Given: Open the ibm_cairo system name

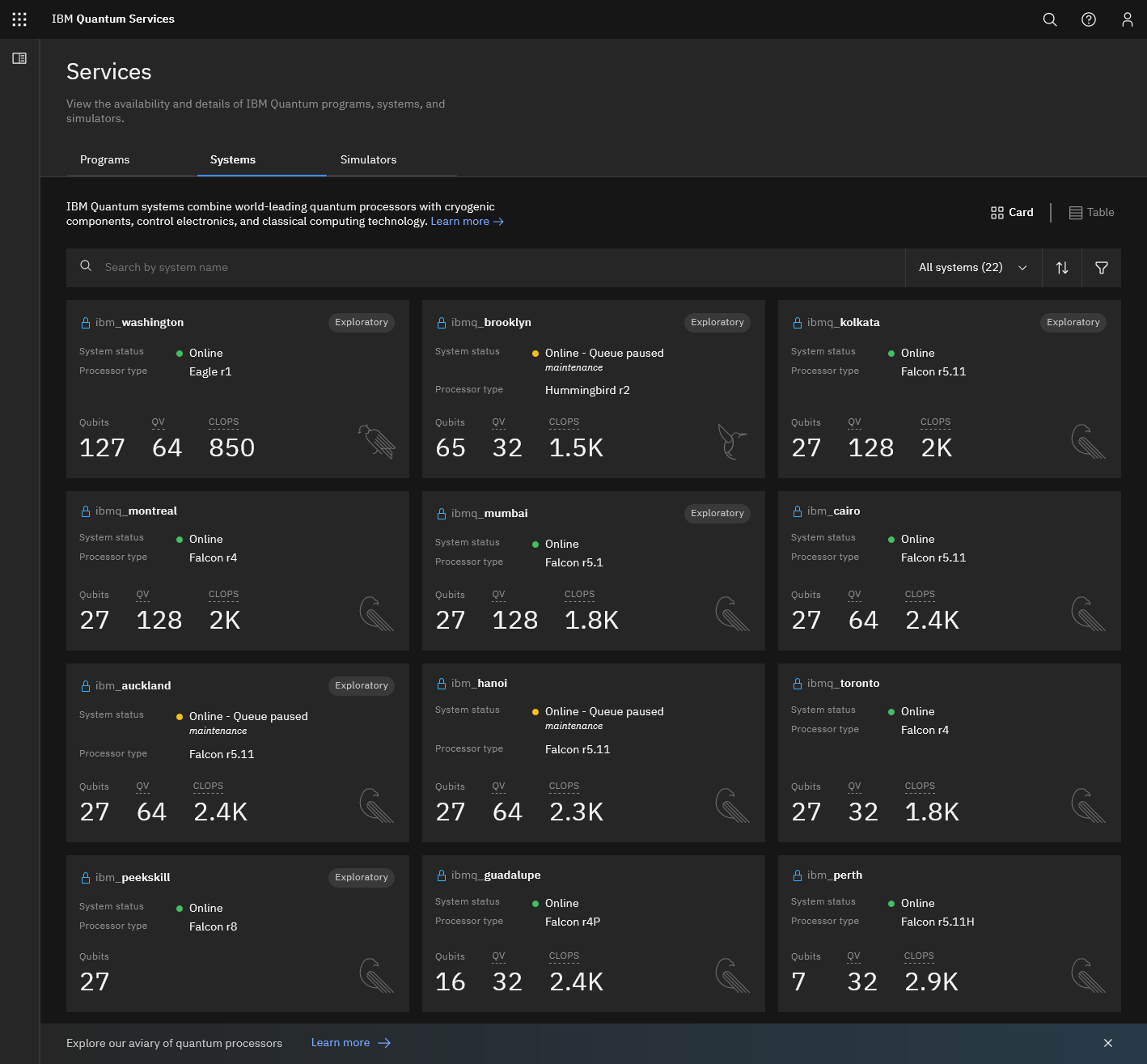Looking at the screenshot, I should pyautogui.click(x=833, y=511).
